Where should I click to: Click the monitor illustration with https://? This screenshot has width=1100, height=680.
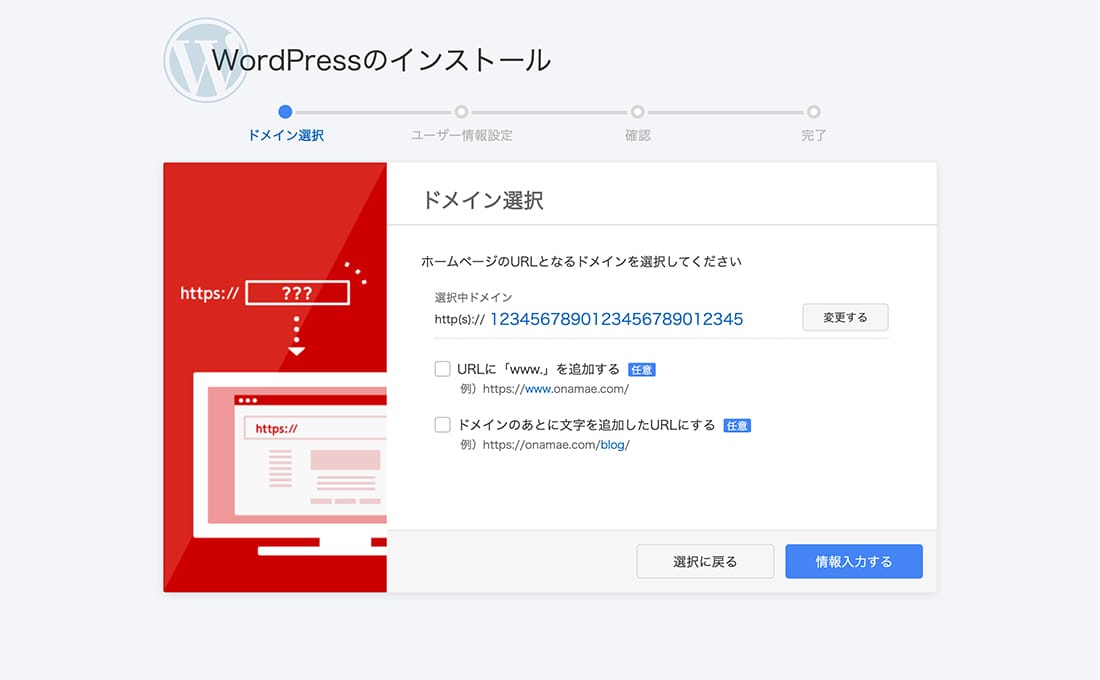click(x=290, y=464)
